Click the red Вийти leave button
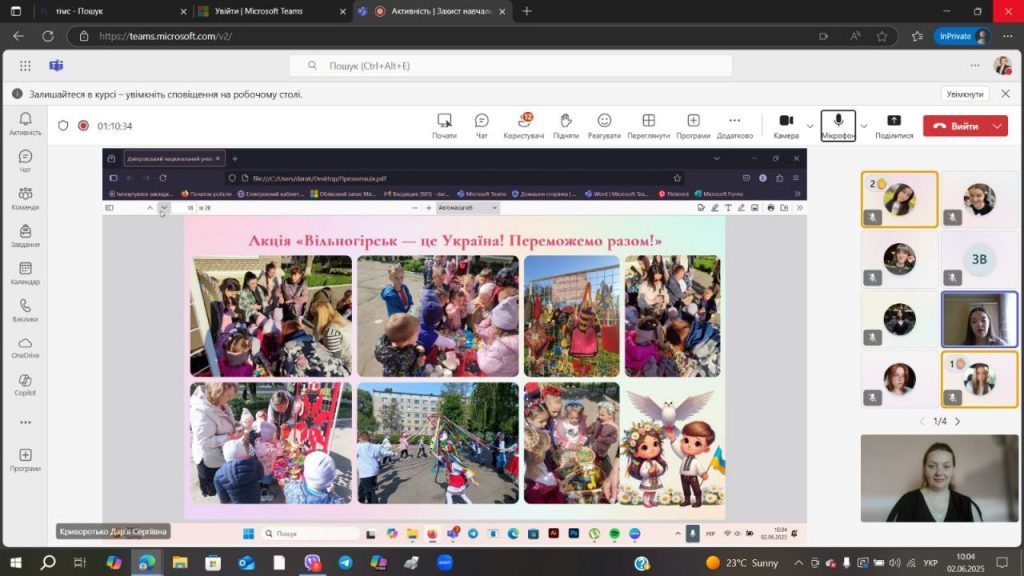Screen dimensions: 1024x576 (956, 126)
